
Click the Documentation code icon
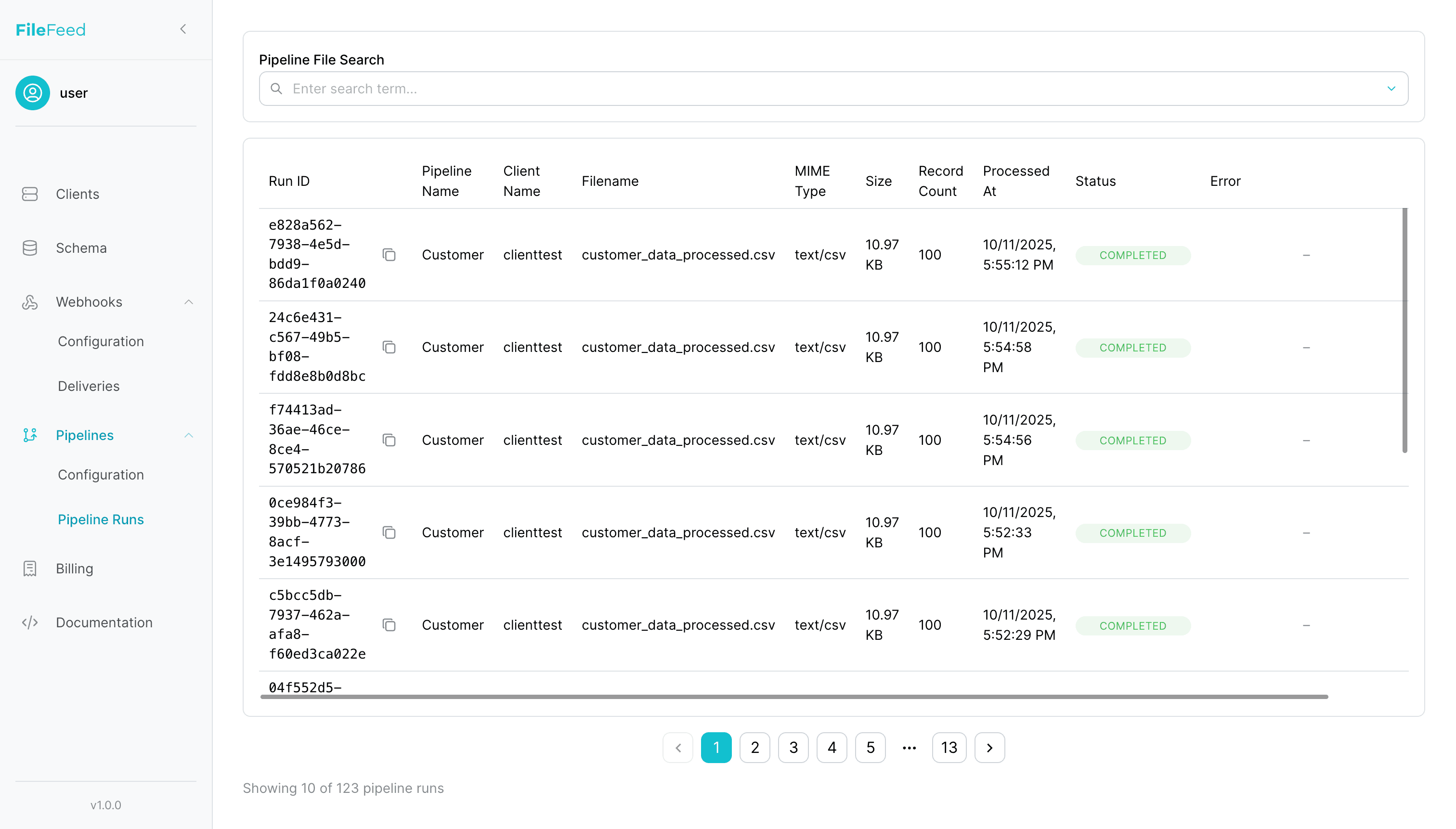(x=29, y=622)
